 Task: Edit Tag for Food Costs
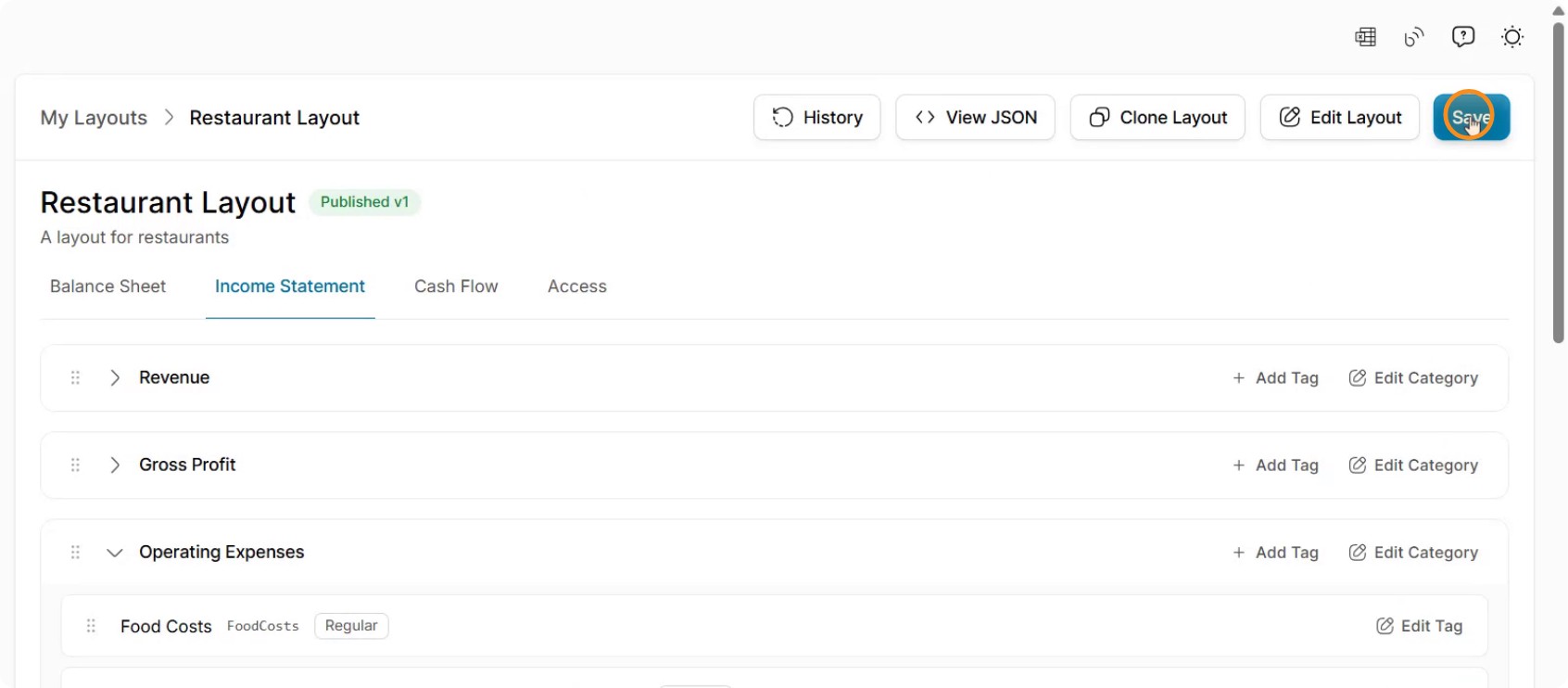pos(1420,626)
